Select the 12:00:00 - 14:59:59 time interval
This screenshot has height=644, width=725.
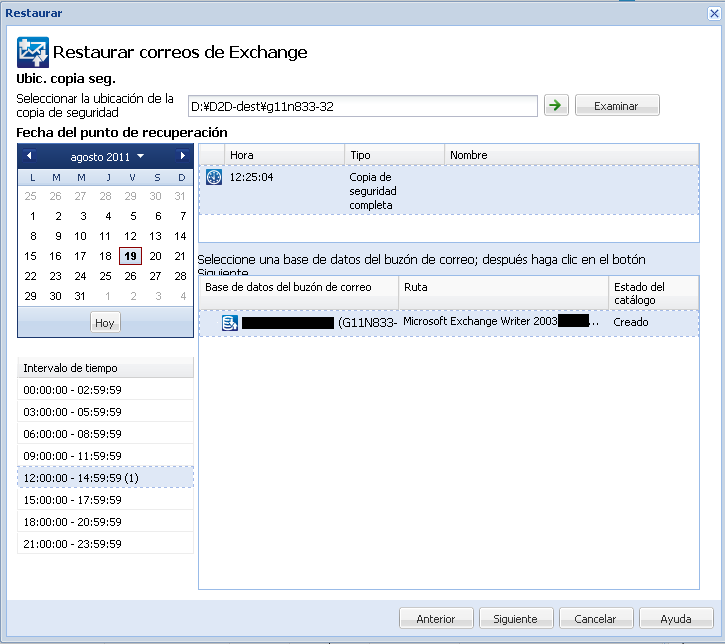tap(105, 477)
